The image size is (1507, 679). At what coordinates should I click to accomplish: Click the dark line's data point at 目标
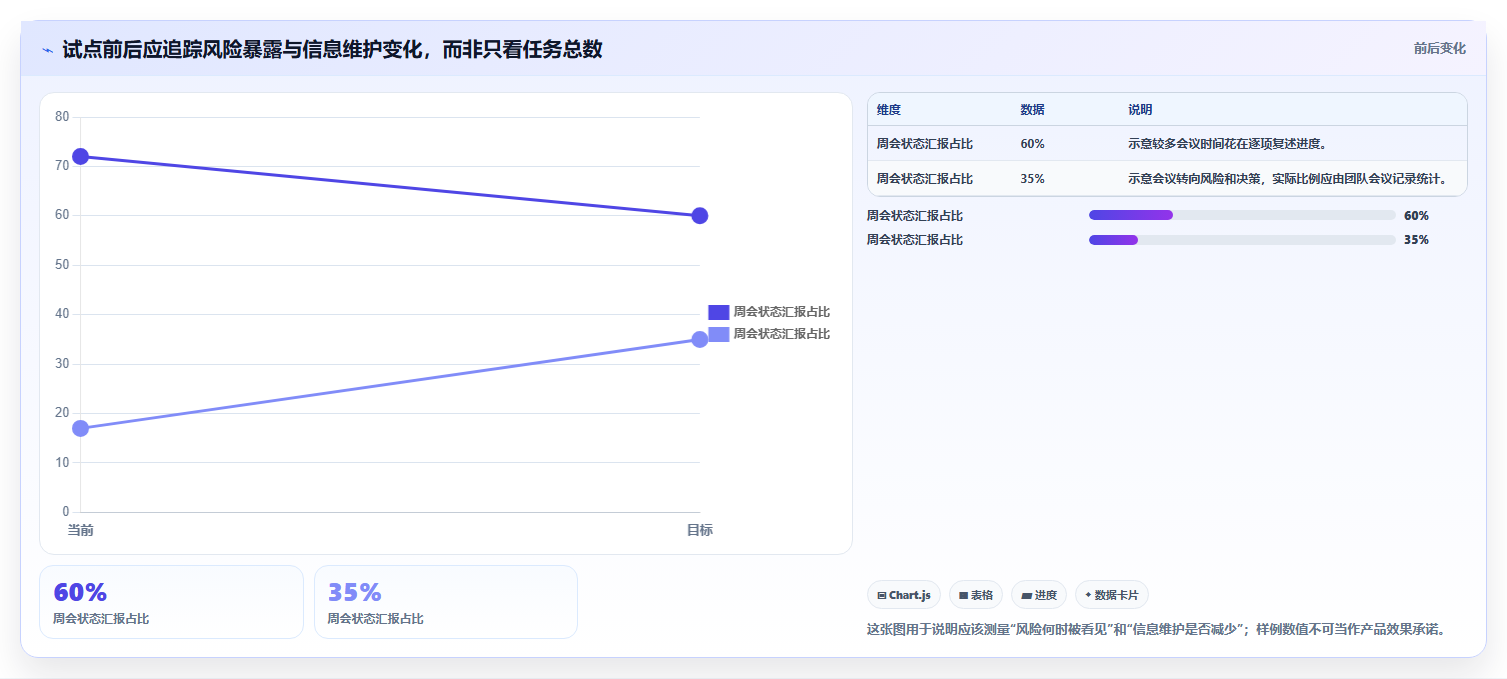coord(700,216)
